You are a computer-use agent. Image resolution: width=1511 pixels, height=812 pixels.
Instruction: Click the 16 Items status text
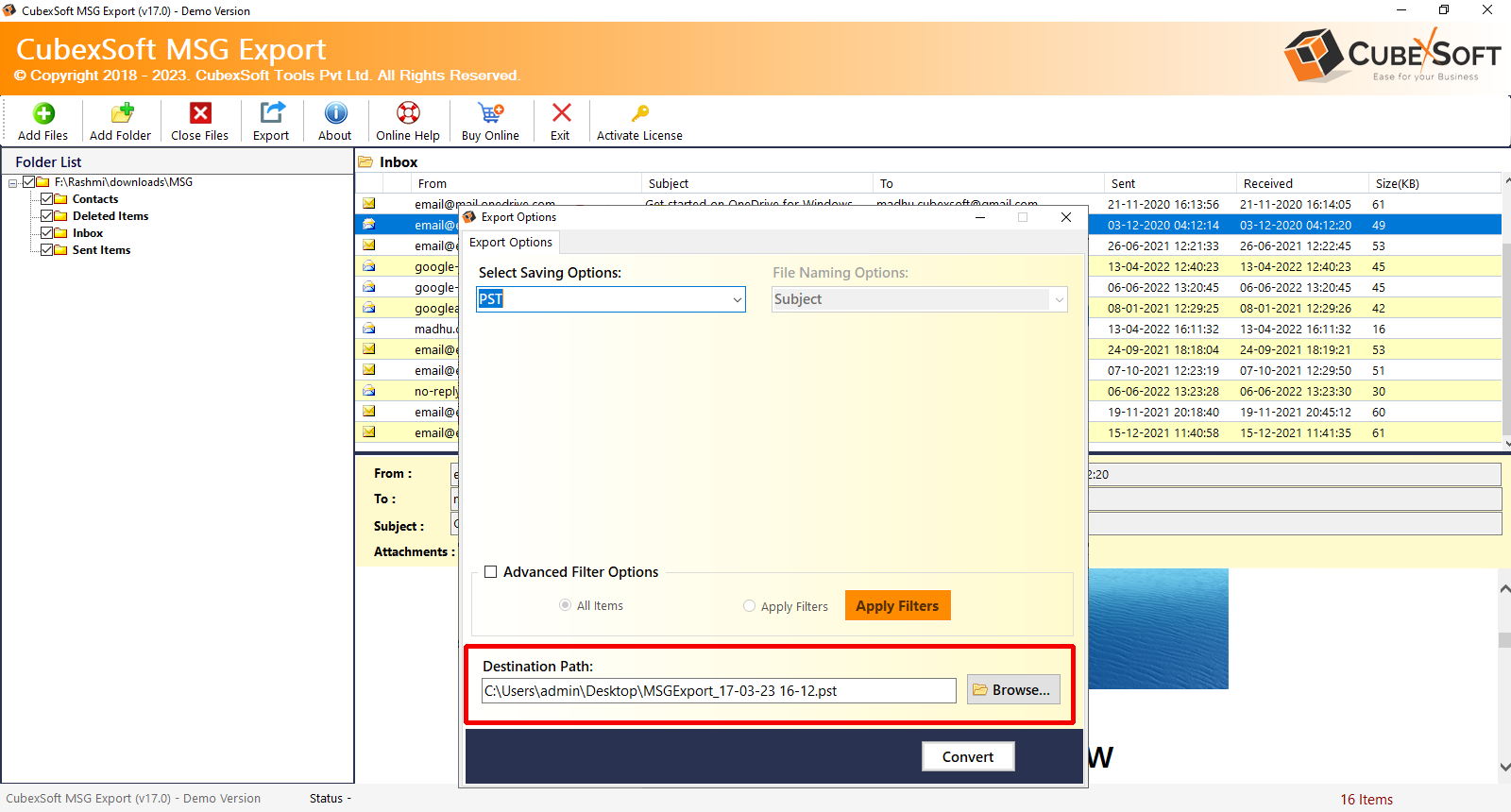pyautogui.click(x=1367, y=799)
